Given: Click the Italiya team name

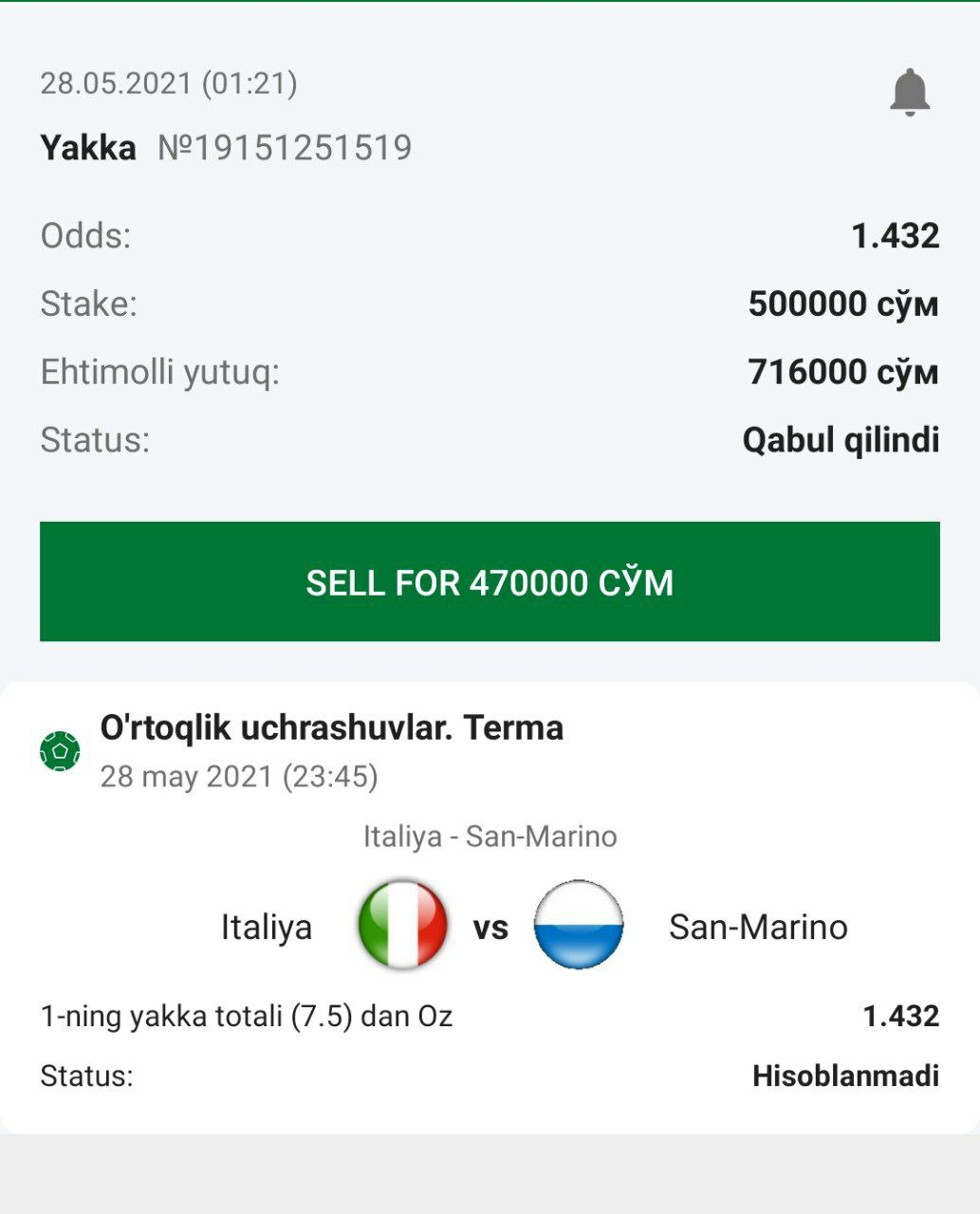Looking at the screenshot, I should pos(266,927).
